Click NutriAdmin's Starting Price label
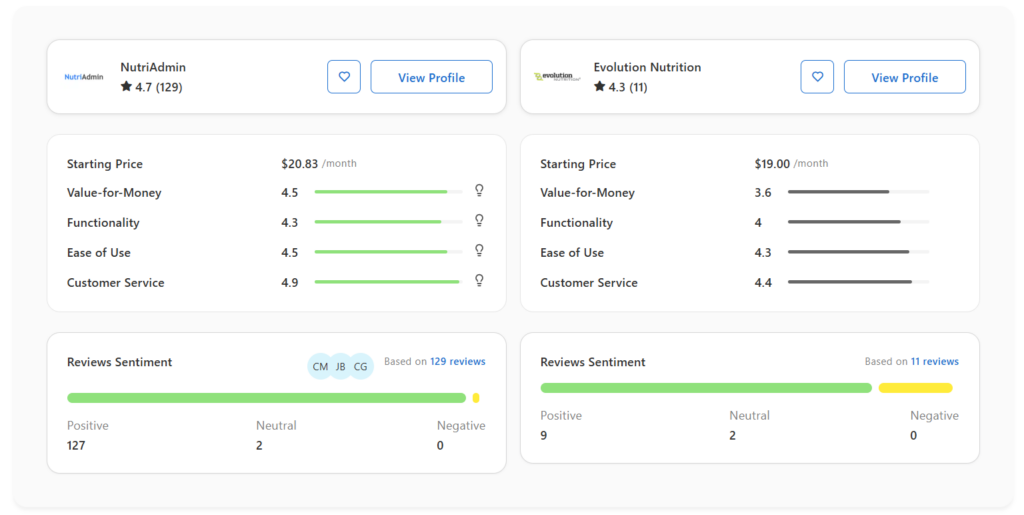The height and width of the screenshot is (515, 1024). 104,164
